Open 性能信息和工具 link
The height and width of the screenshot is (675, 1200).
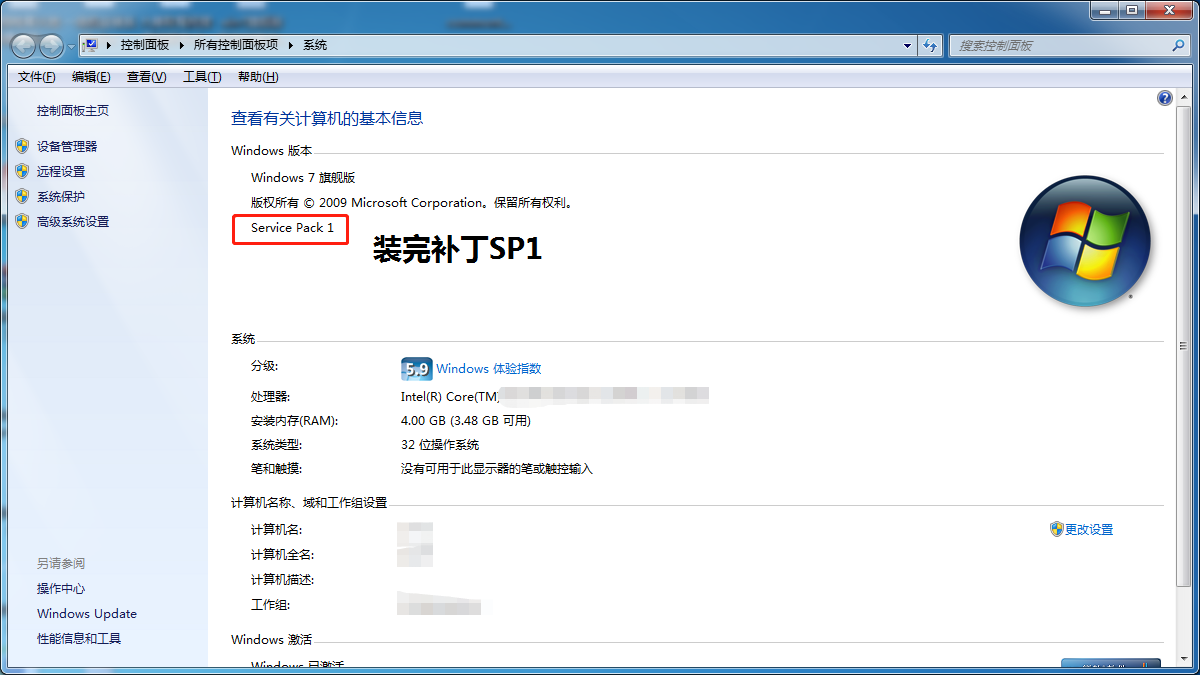pyautogui.click(x=79, y=639)
